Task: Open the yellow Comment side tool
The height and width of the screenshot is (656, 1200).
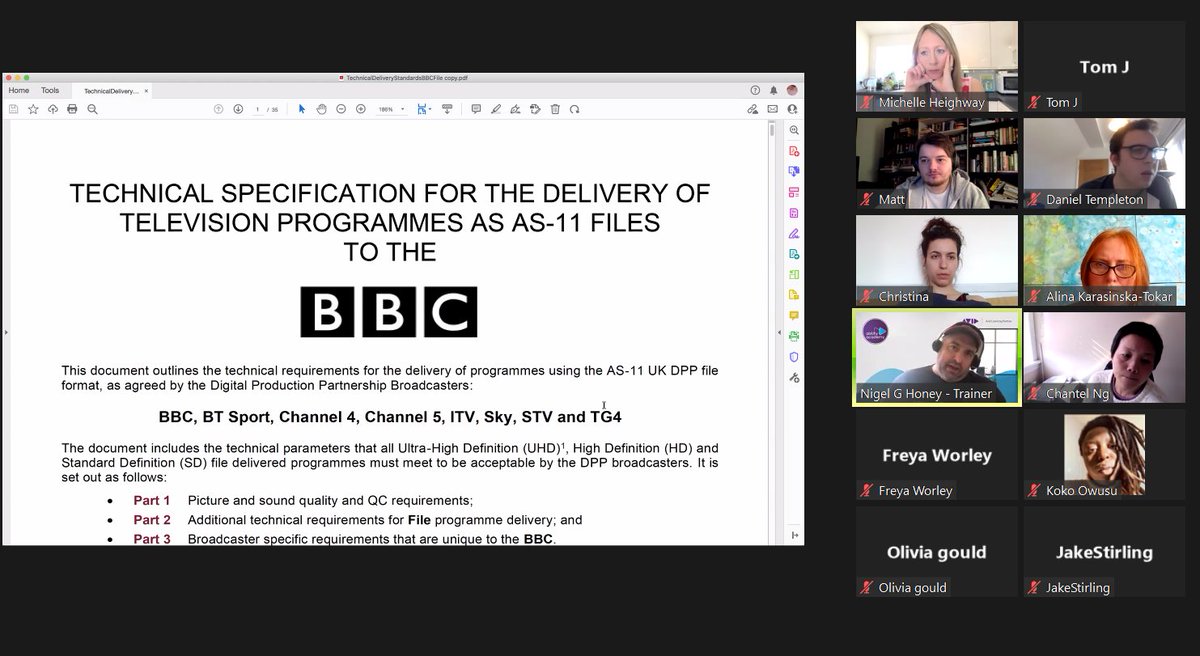Action: [x=794, y=315]
